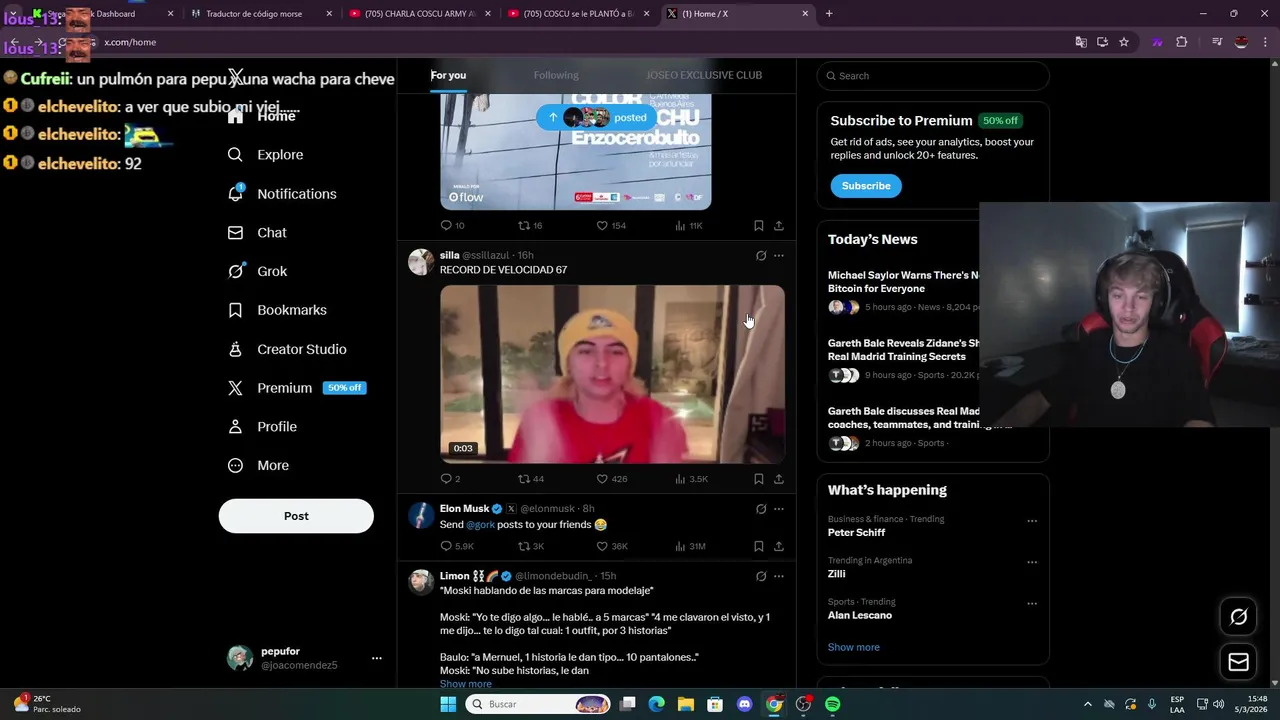Ask Grok about silla's post
This screenshot has width=1280, height=720.
(x=760, y=256)
